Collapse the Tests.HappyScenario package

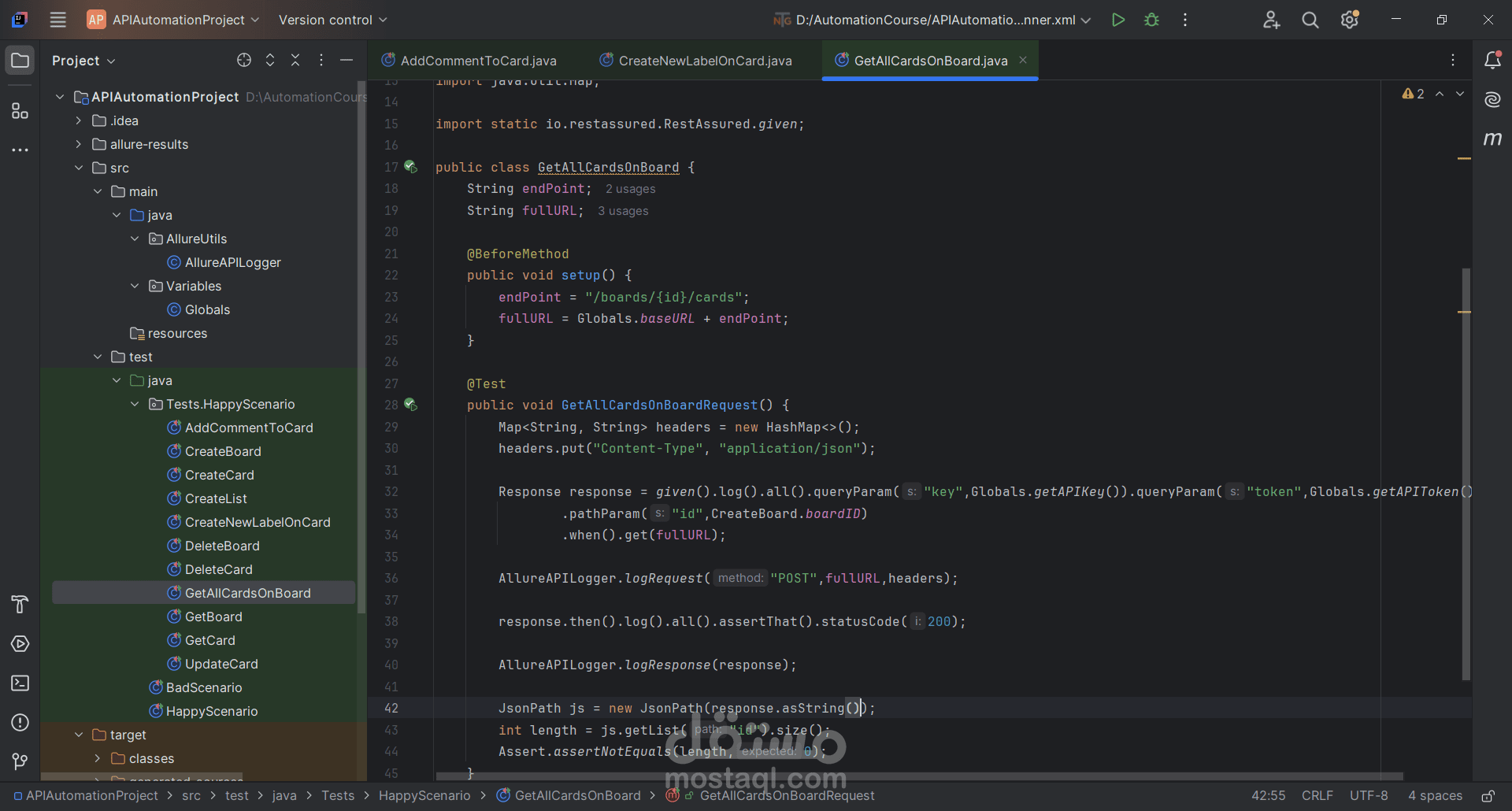(135, 404)
